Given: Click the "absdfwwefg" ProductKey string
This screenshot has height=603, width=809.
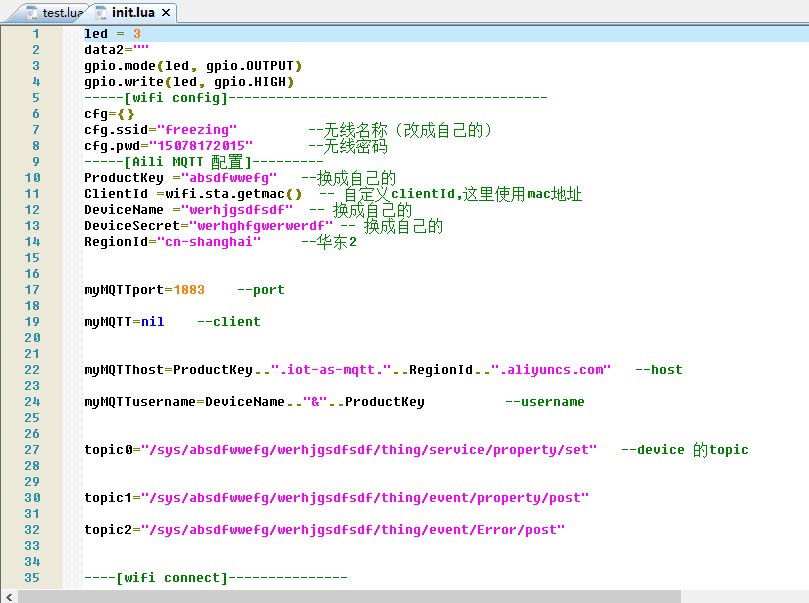Looking at the screenshot, I should 229,177.
